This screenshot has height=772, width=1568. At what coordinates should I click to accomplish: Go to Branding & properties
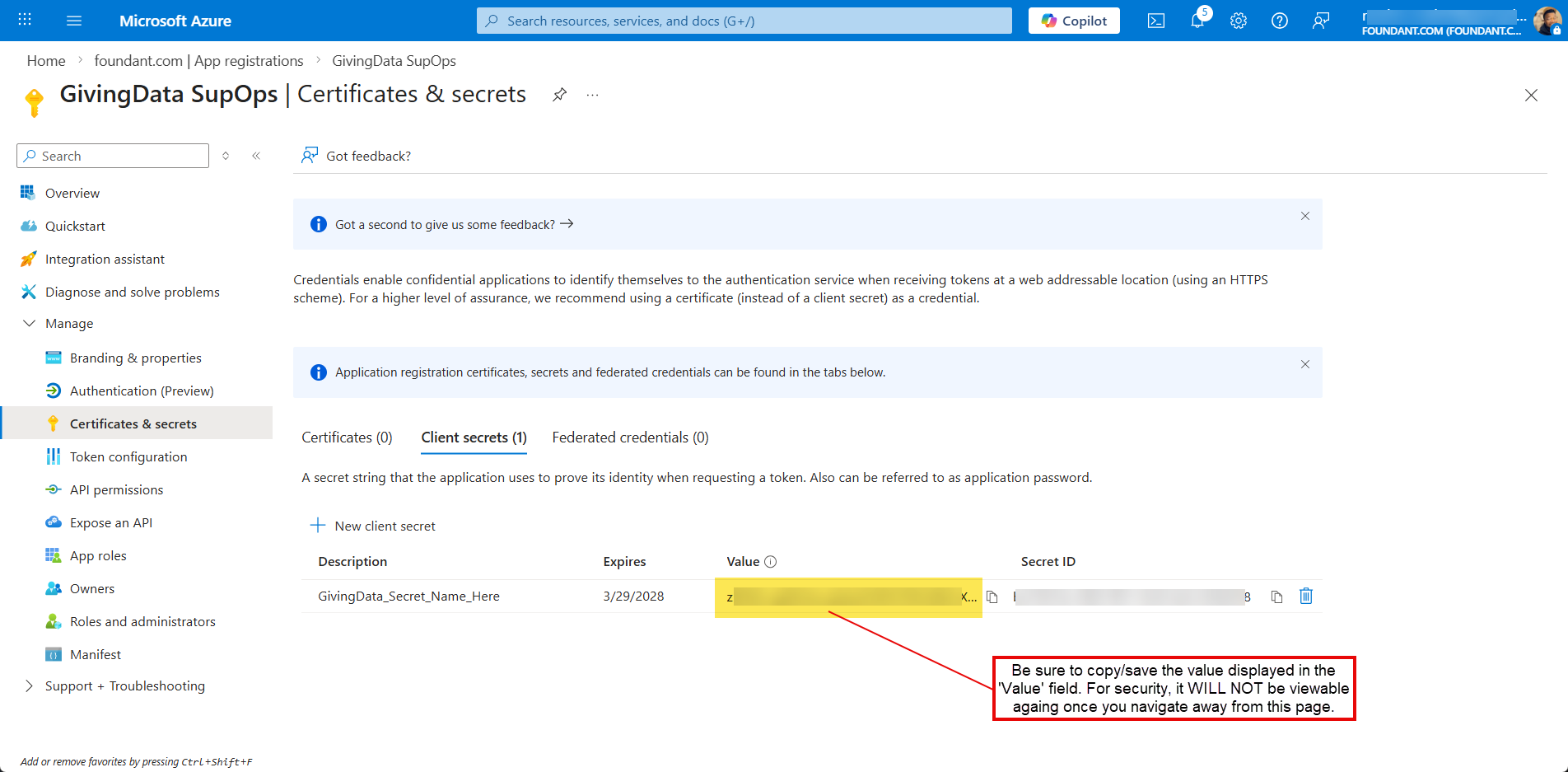[x=135, y=358]
